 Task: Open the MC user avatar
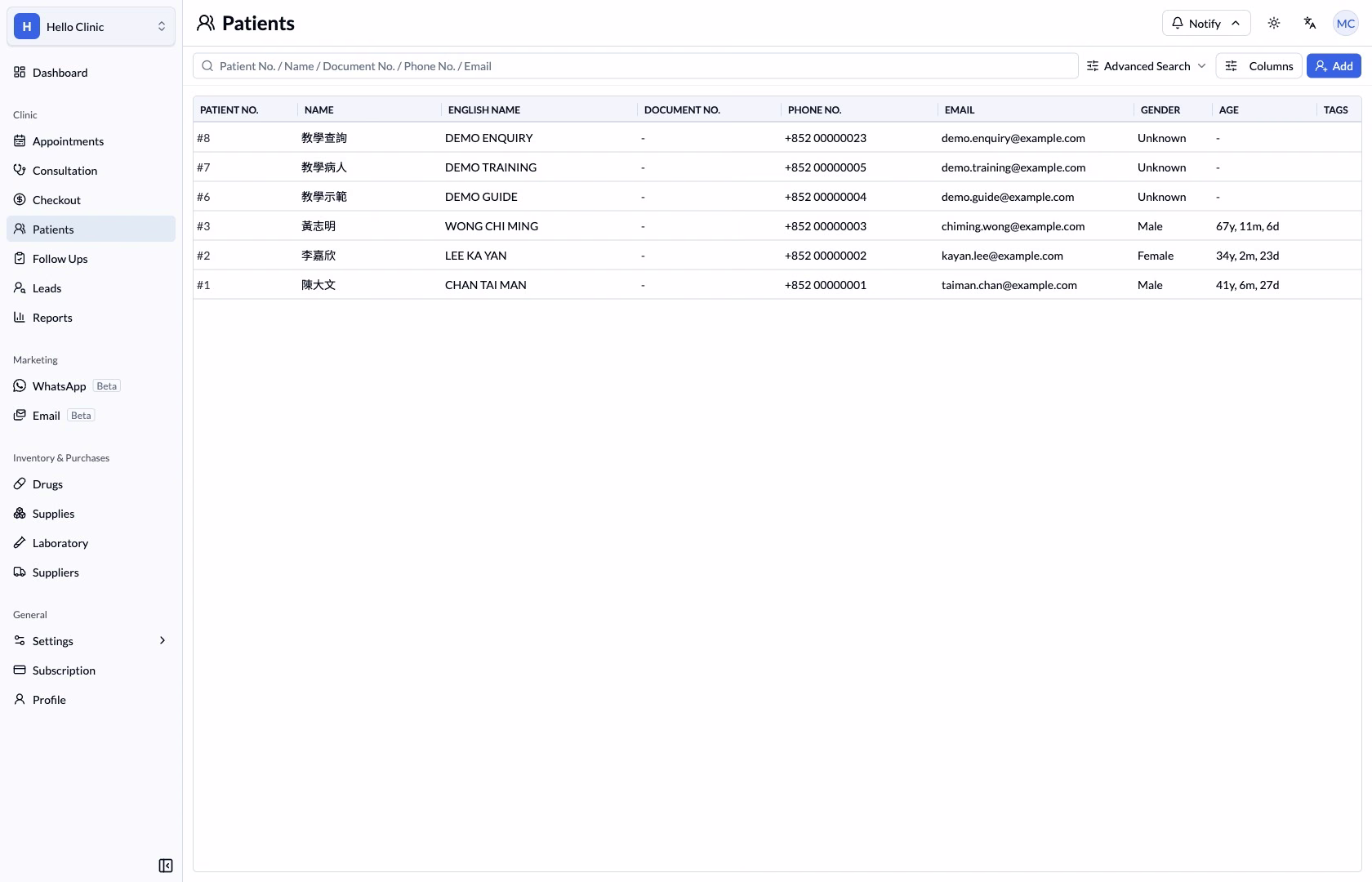[1346, 23]
